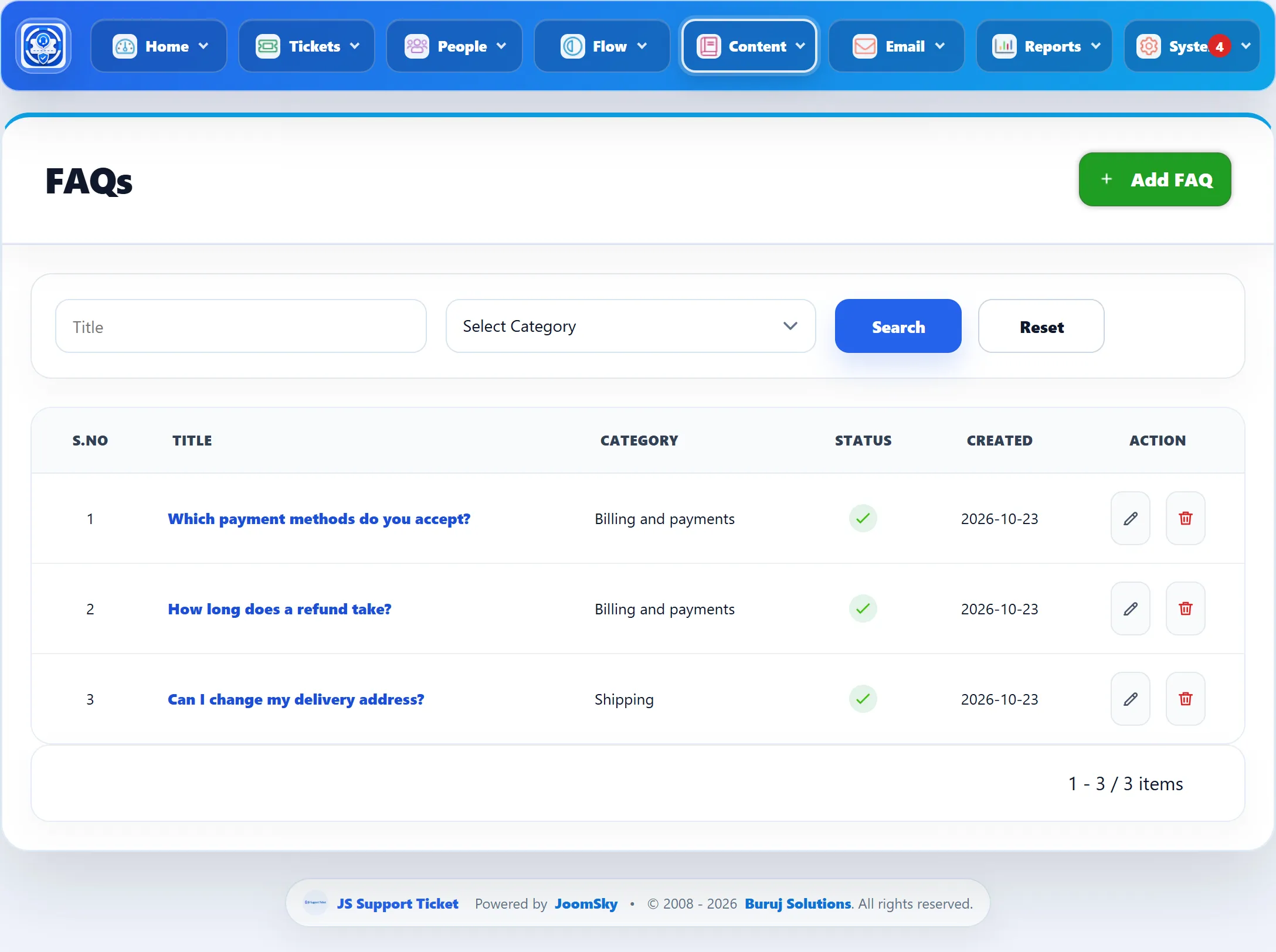Viewport: 1276px width, 952px height.
Task: Open the System menu label
Action: coord(1188,46)
